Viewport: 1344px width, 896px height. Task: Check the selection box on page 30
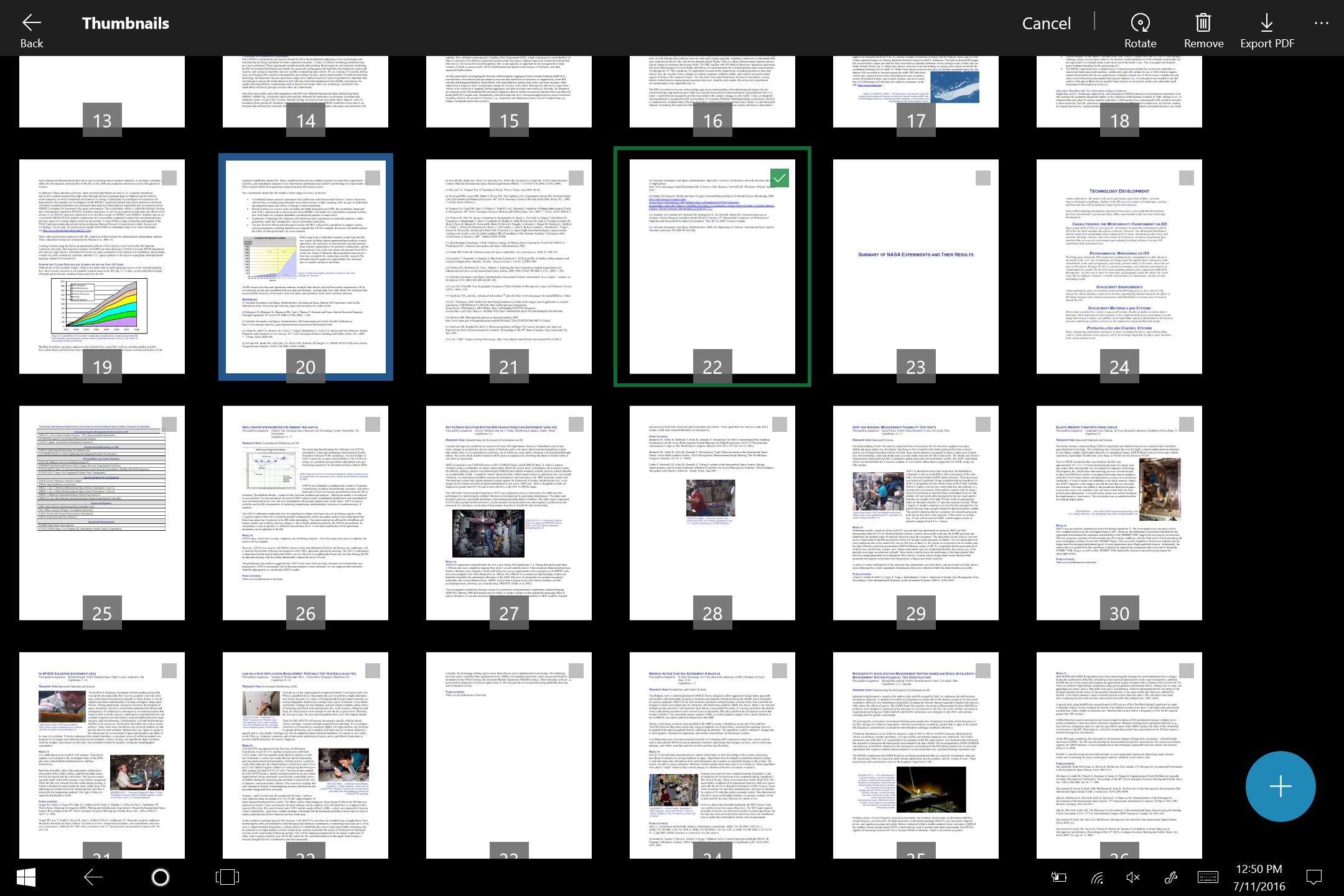(x=1187, y=424)
